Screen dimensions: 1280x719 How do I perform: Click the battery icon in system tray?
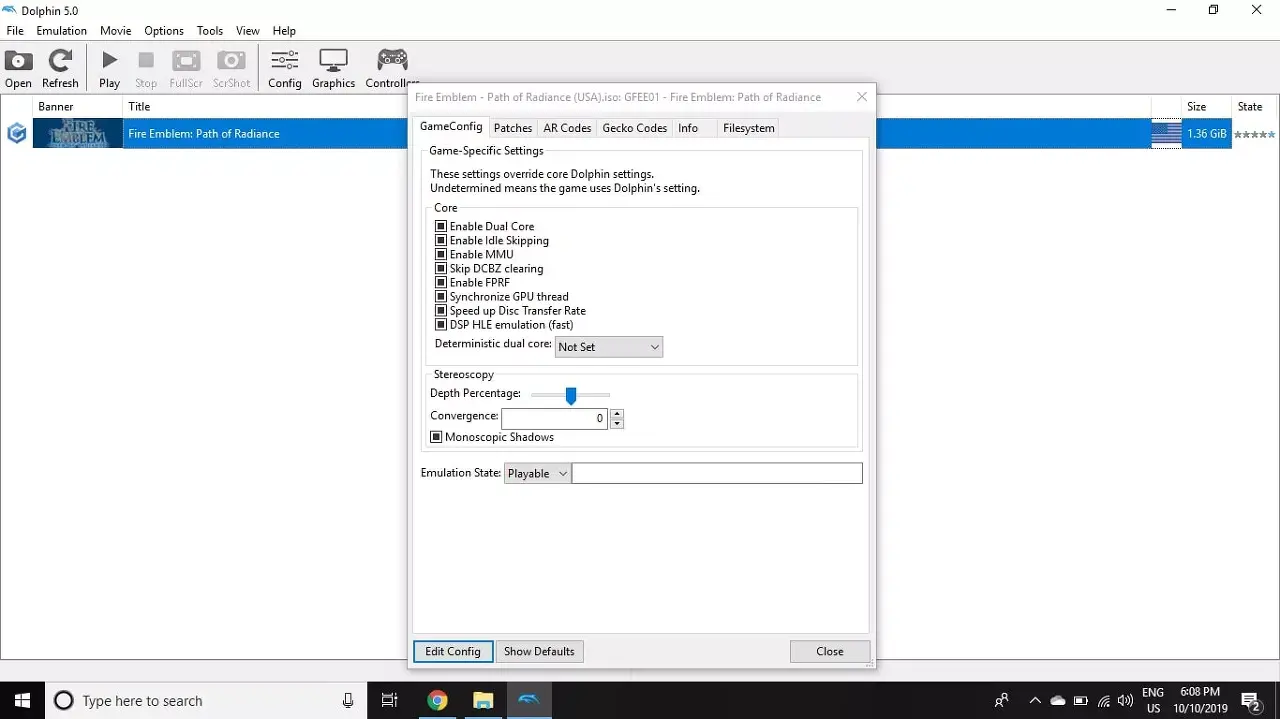(1082, 700)
